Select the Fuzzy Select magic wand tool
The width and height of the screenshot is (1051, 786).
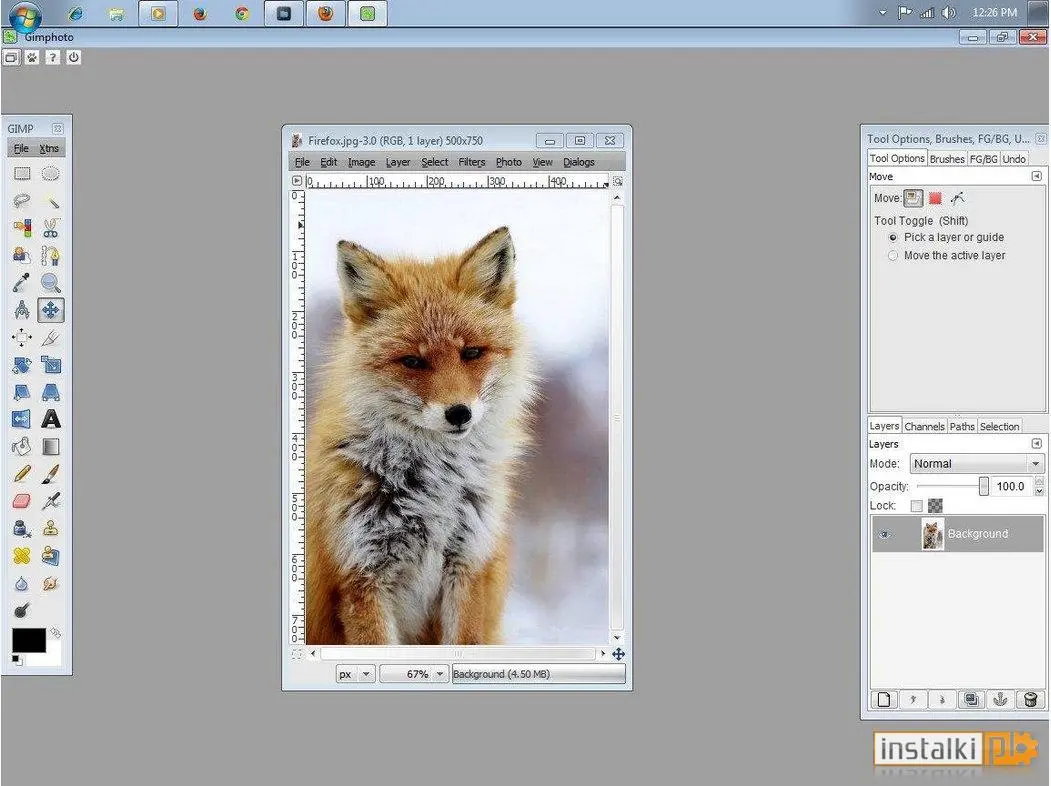tap(50, 201)
